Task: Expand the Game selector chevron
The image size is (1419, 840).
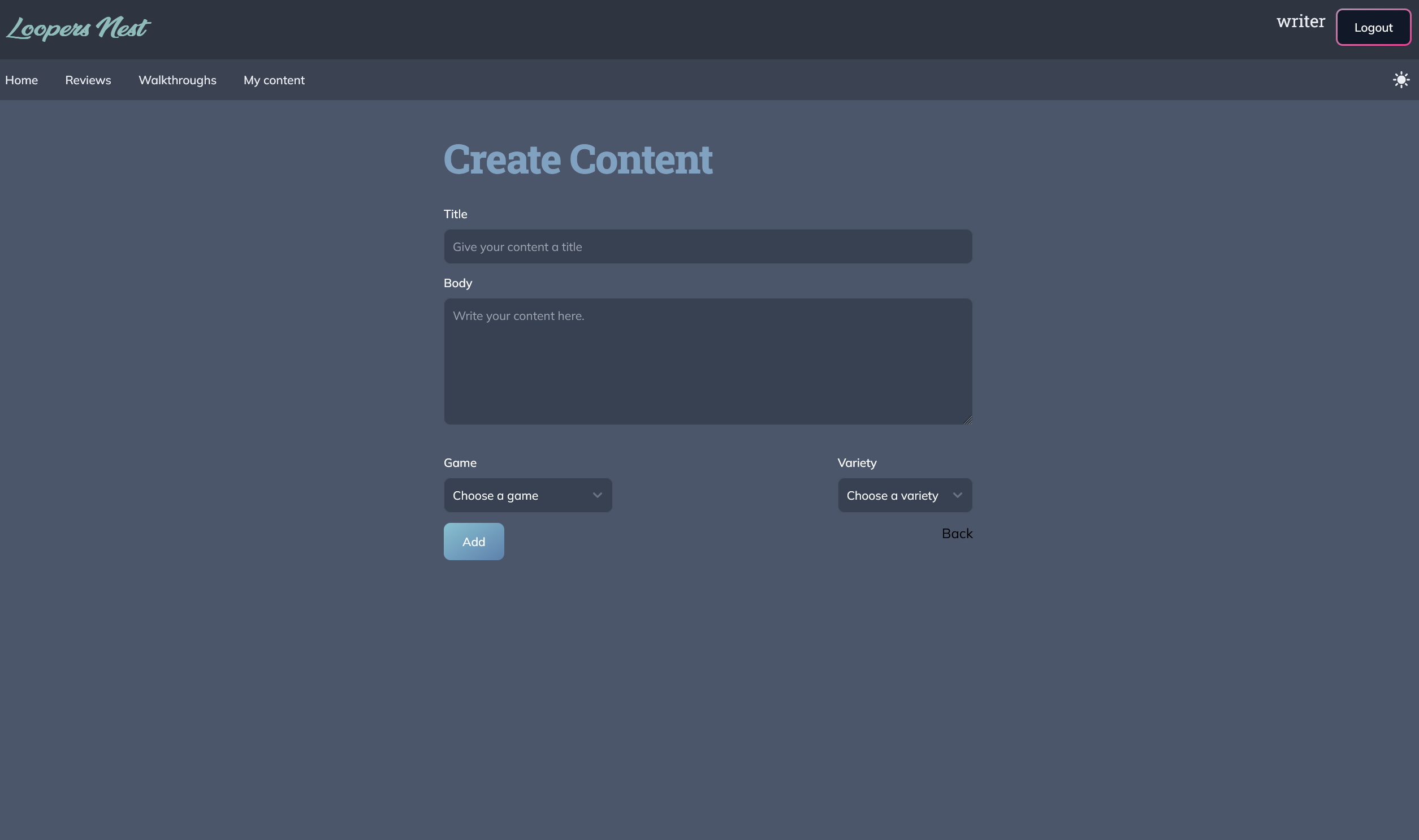Action: point(598,495)
